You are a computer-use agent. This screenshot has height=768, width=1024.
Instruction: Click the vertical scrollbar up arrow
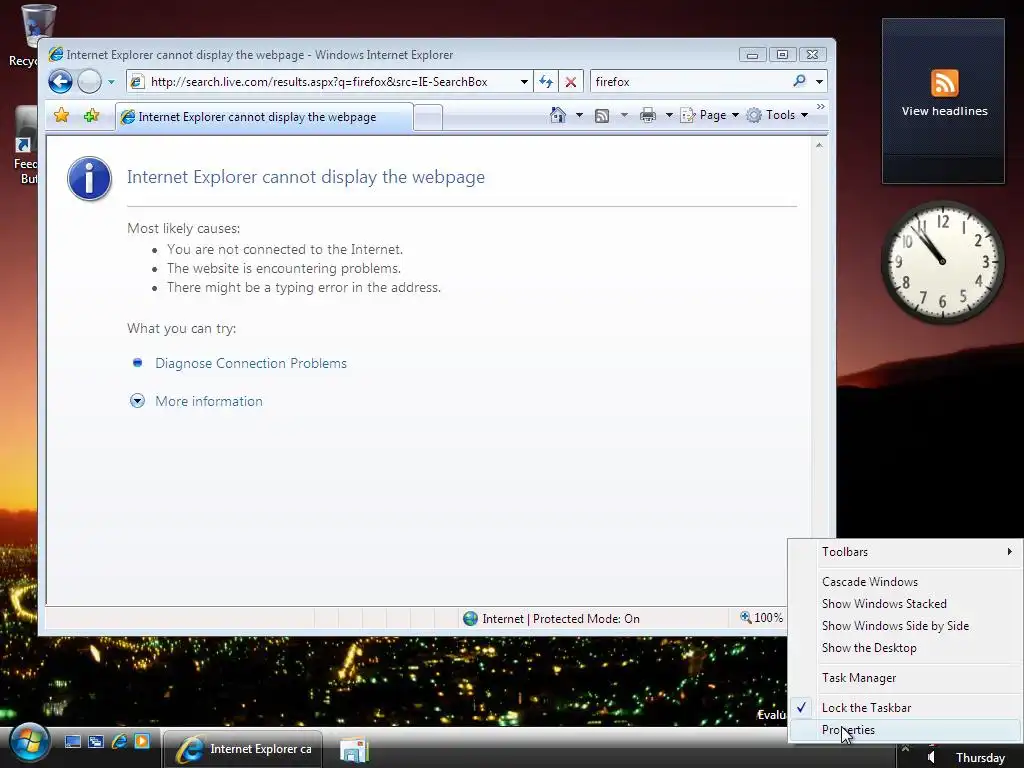819,145
